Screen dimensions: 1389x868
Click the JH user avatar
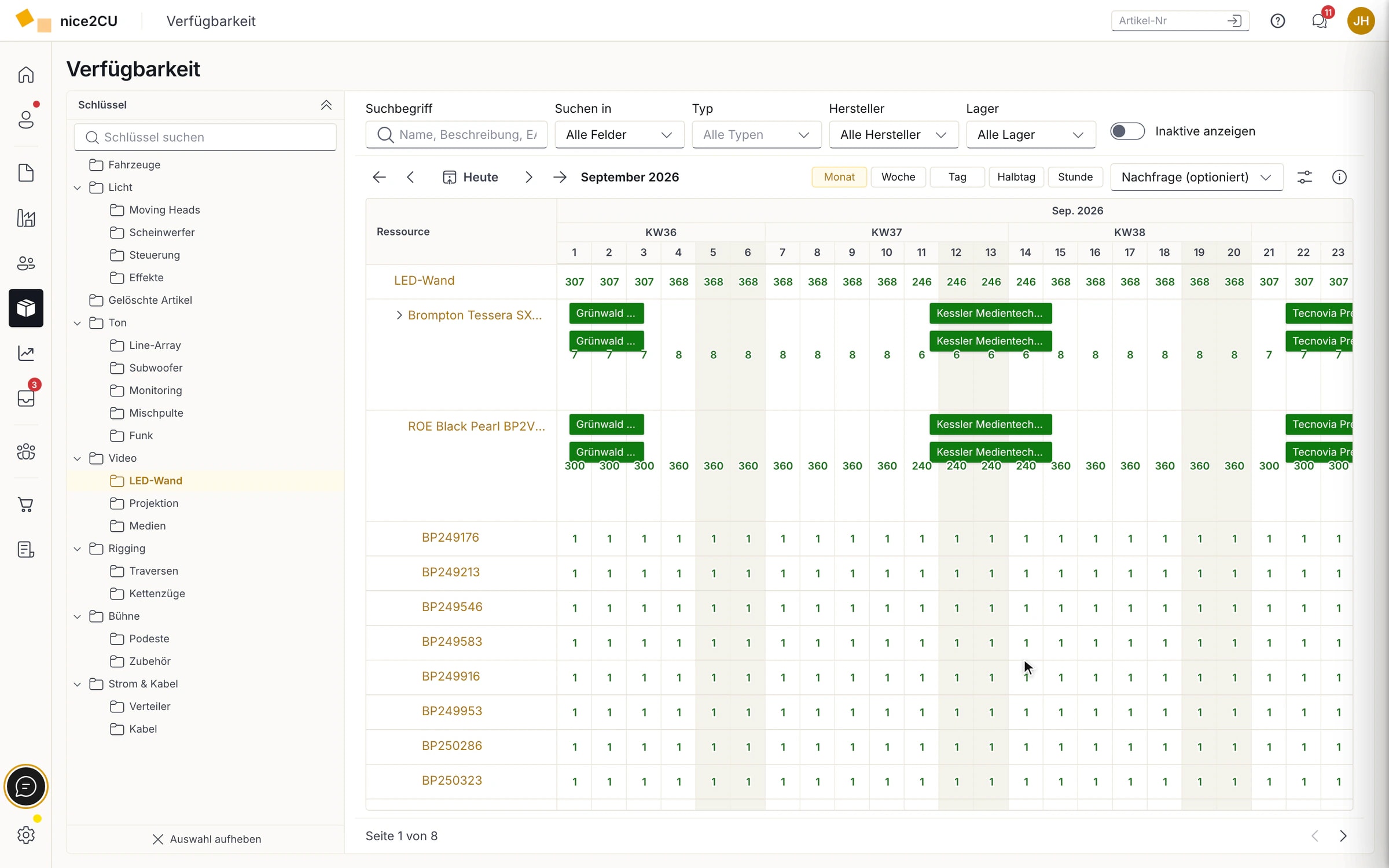[x=1361, y=21]
